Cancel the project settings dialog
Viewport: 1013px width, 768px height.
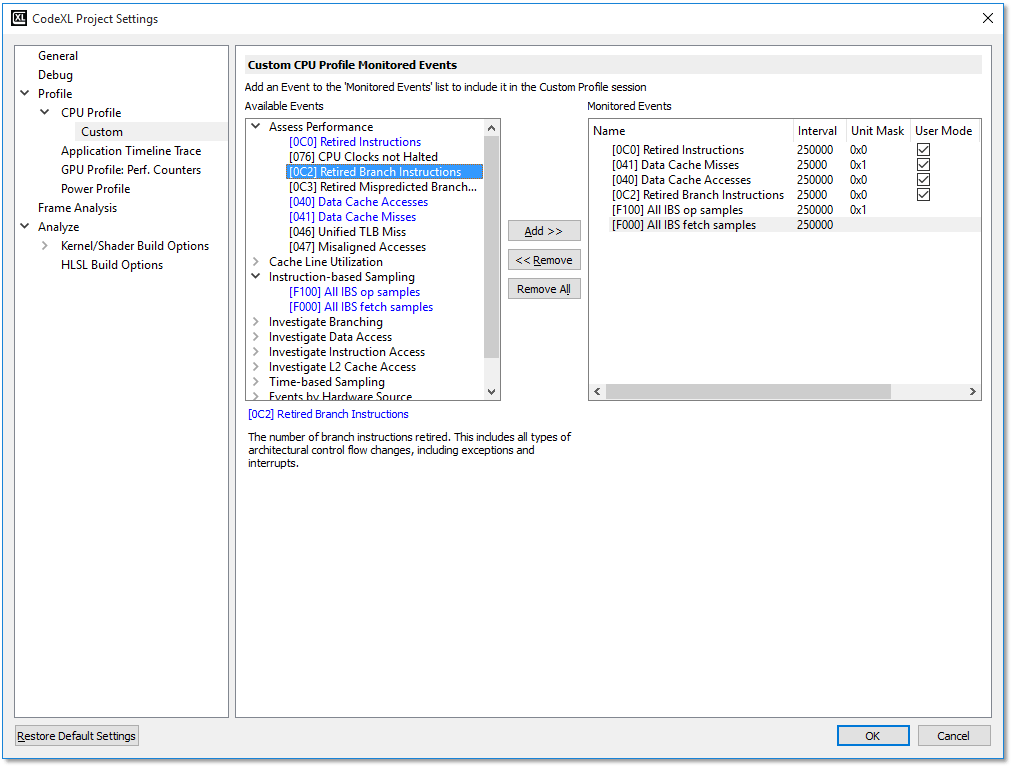tap(954, 736)
